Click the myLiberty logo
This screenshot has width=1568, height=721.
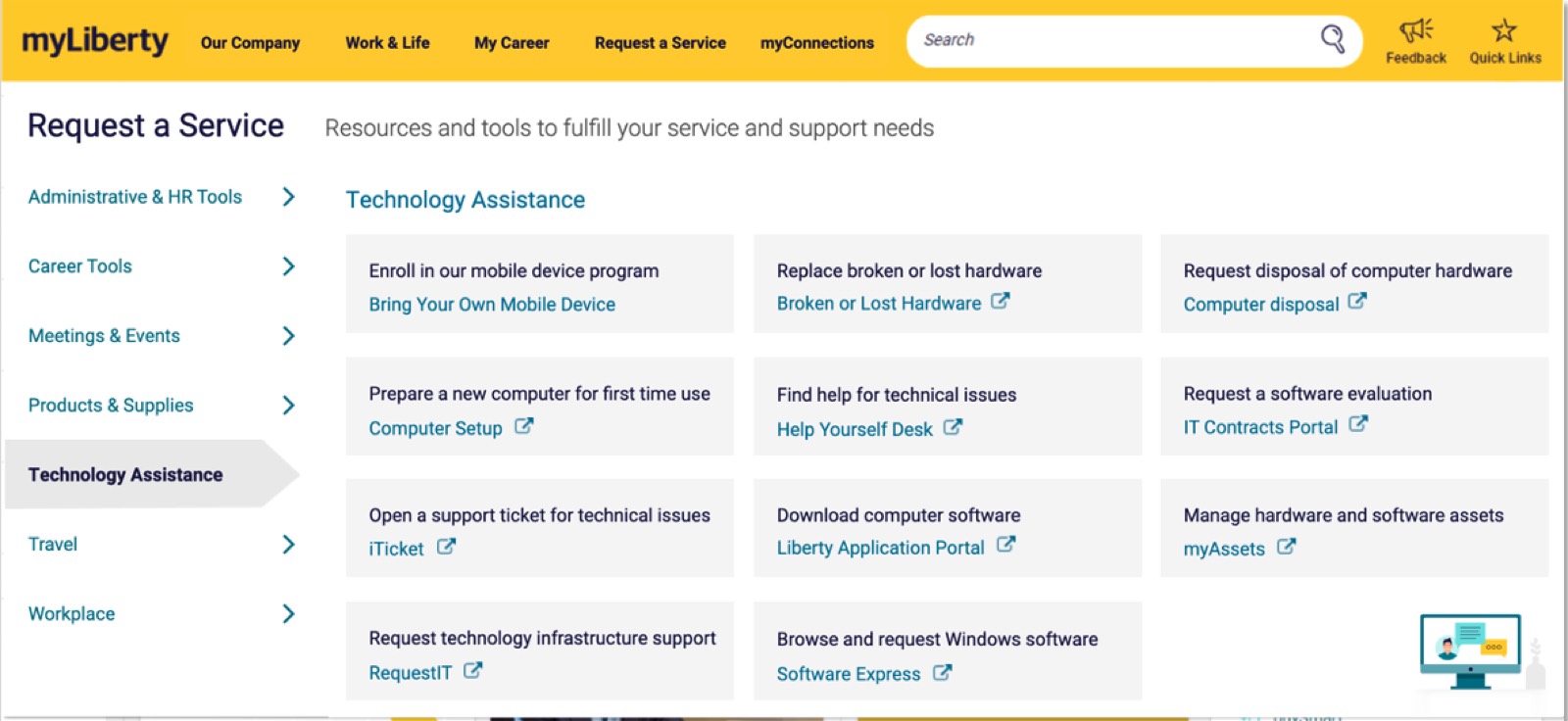tap(95, 41)
